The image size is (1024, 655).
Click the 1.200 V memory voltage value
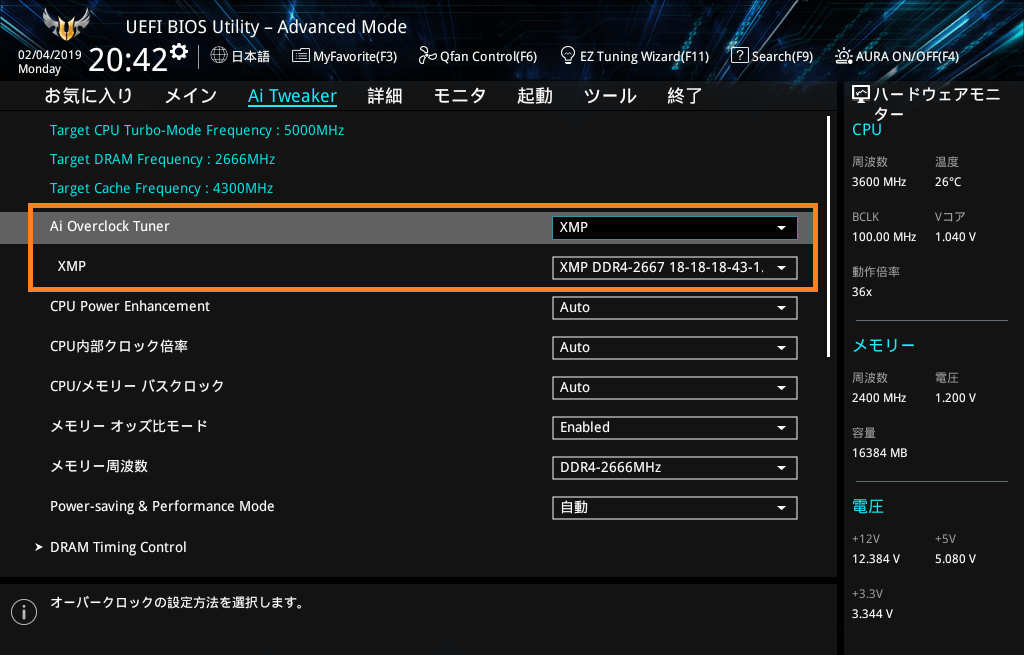955,398
